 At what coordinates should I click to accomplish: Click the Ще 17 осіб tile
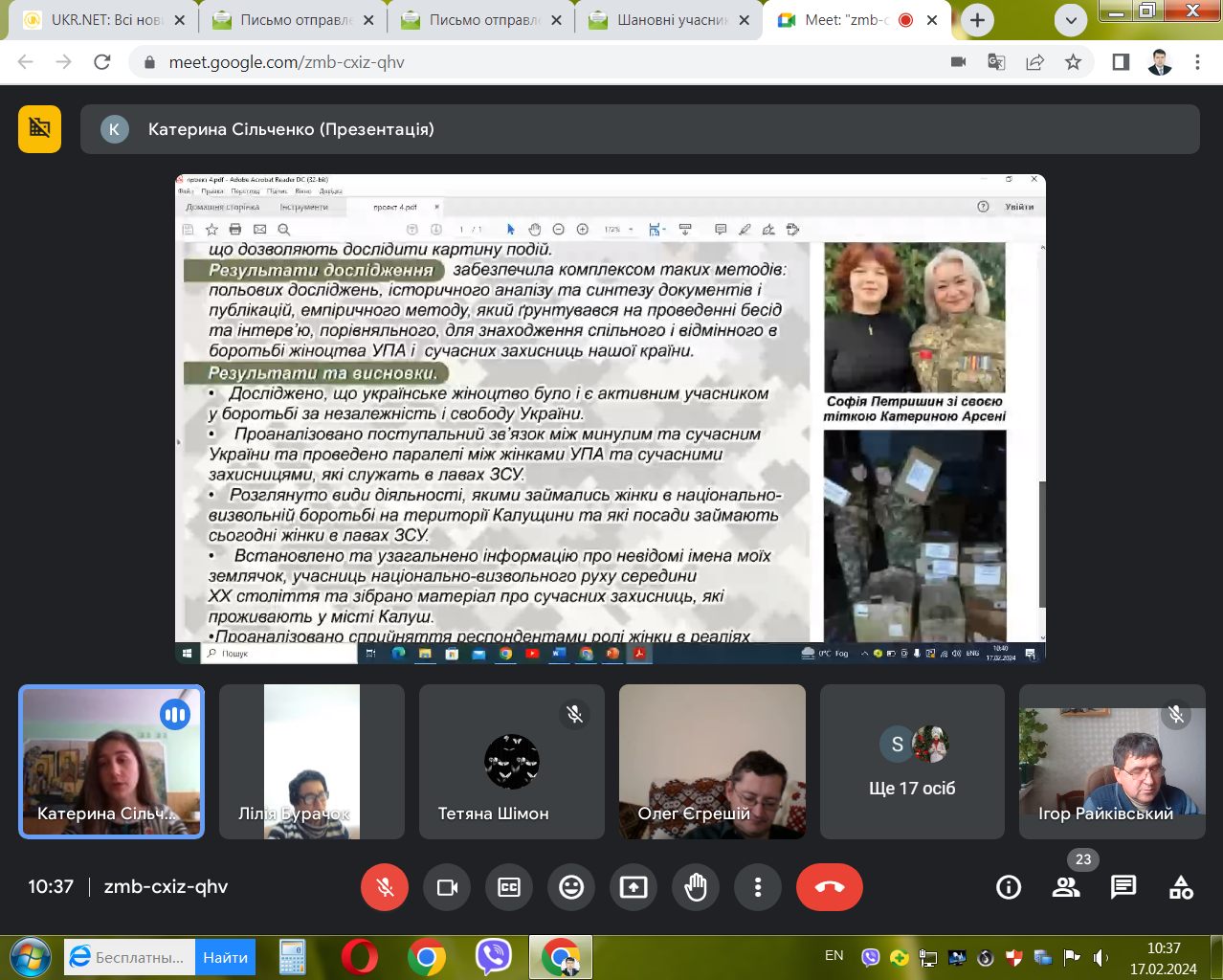(912, 762)
